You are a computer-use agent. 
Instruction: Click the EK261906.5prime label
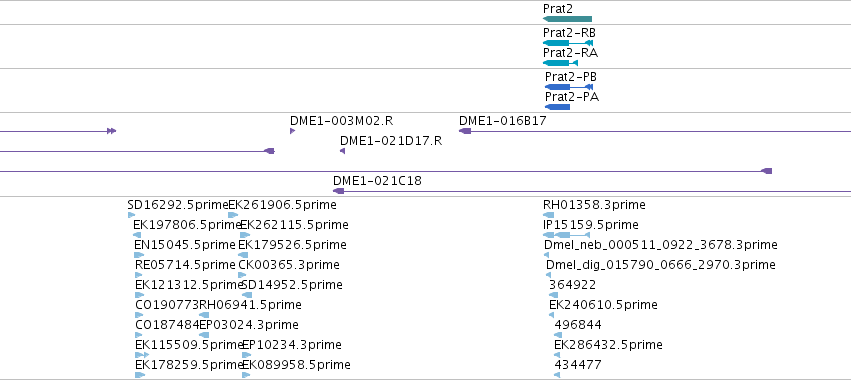tap(282, 205)
